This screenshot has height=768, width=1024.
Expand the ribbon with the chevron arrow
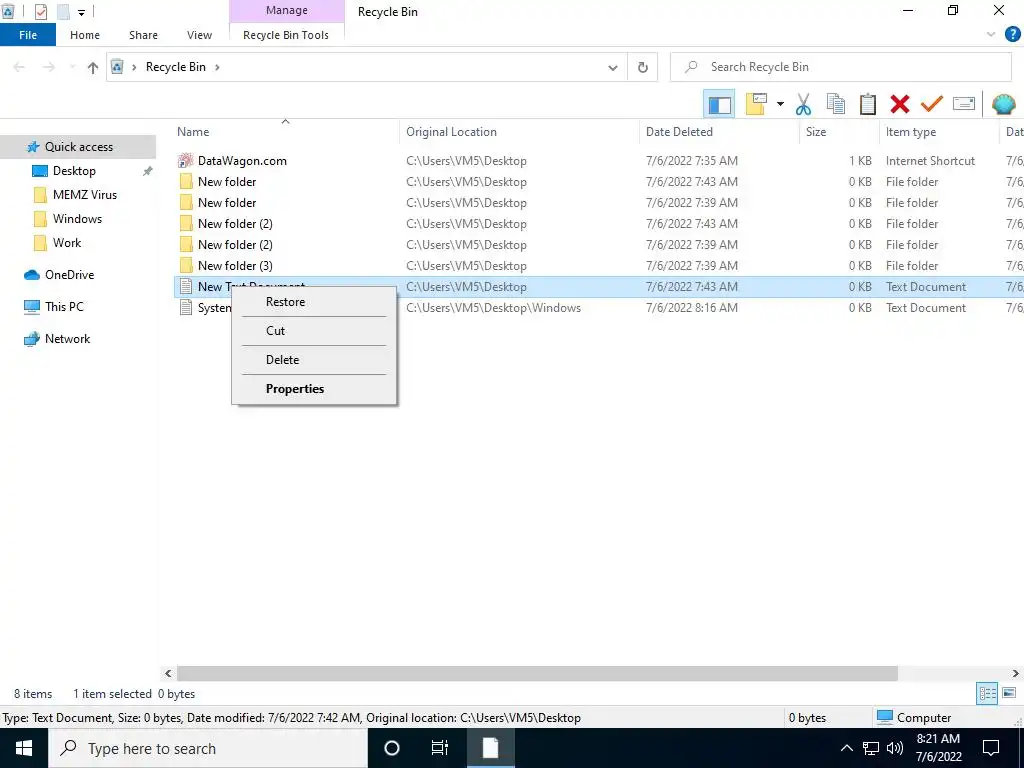[991, 35]
